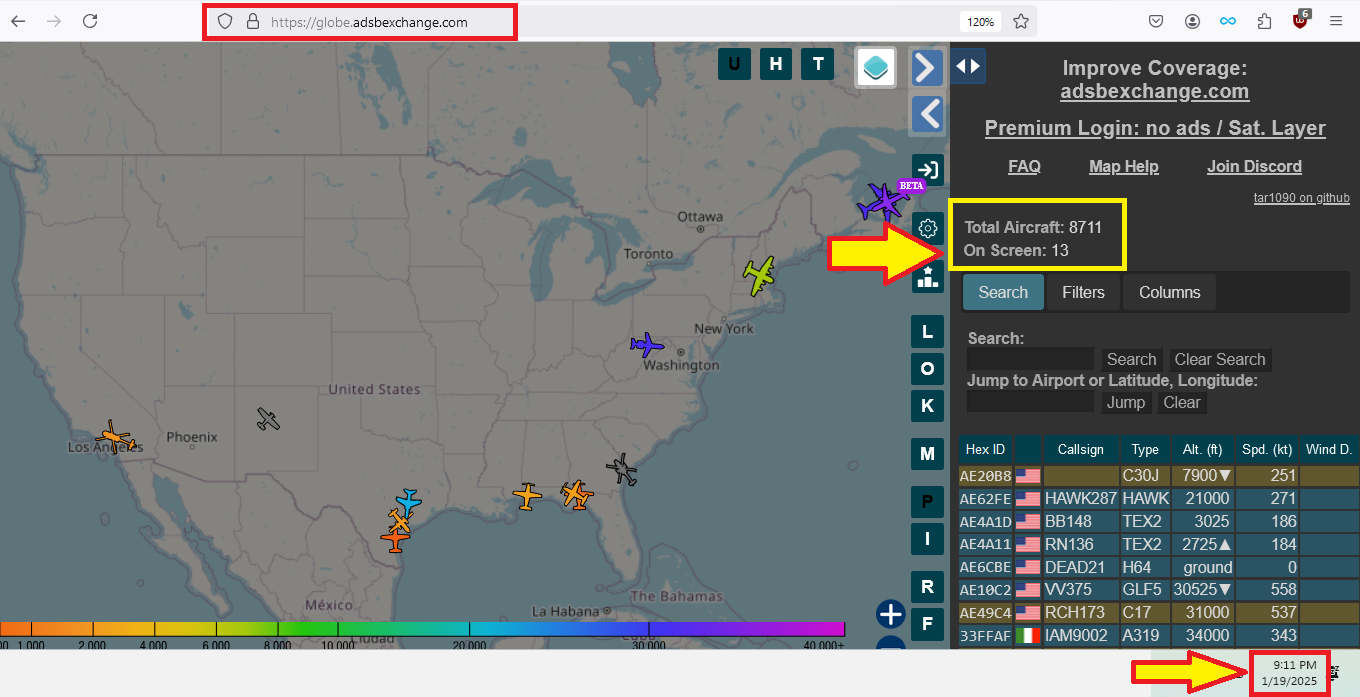Select the green aircraft northeast of New York
Image resolution: width=1360 pixels, height=697 pixels.
(x=760, y=275)
